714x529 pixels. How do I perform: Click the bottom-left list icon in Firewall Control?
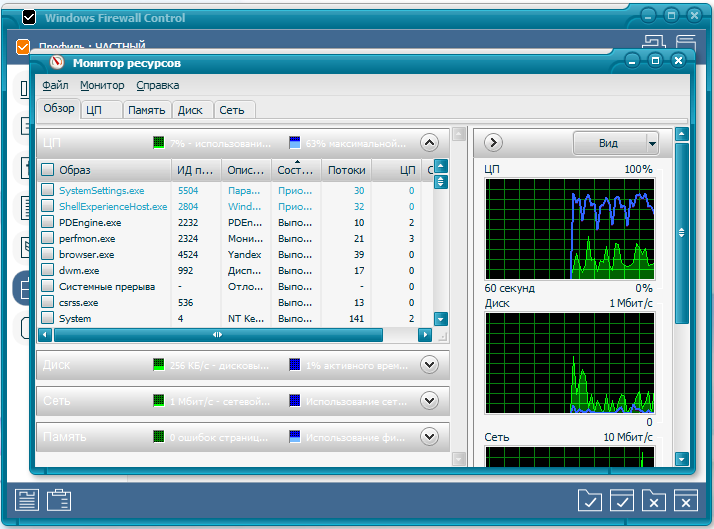click(27, 500)
